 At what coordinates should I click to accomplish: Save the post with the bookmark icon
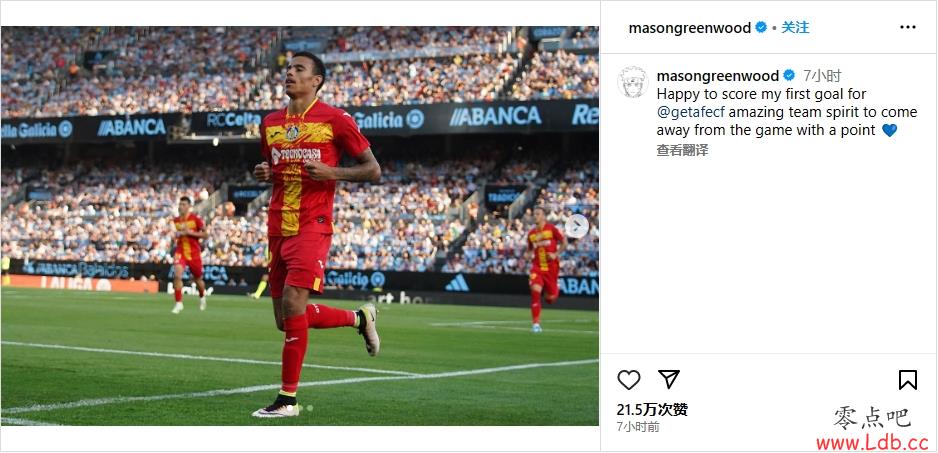click(907, 379)
